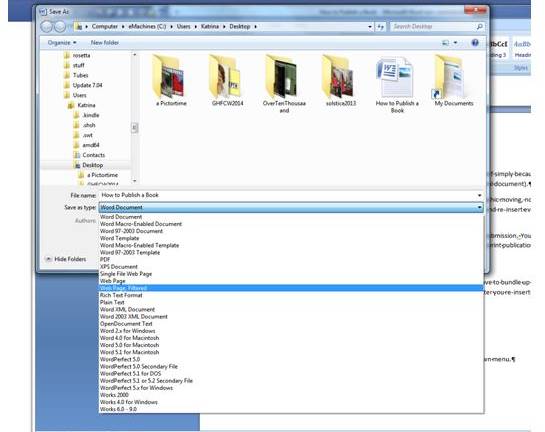This screenshot has height=432, width=545.
Task: Select Desktop in the folder tree
Action: click(92, 165)
